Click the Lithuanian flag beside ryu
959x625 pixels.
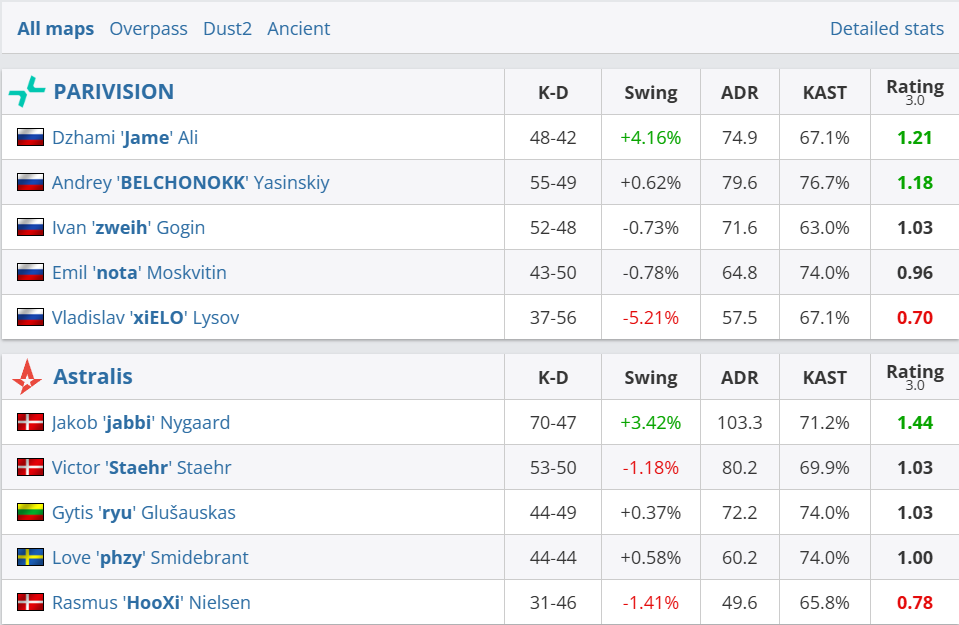pos(31,512)
